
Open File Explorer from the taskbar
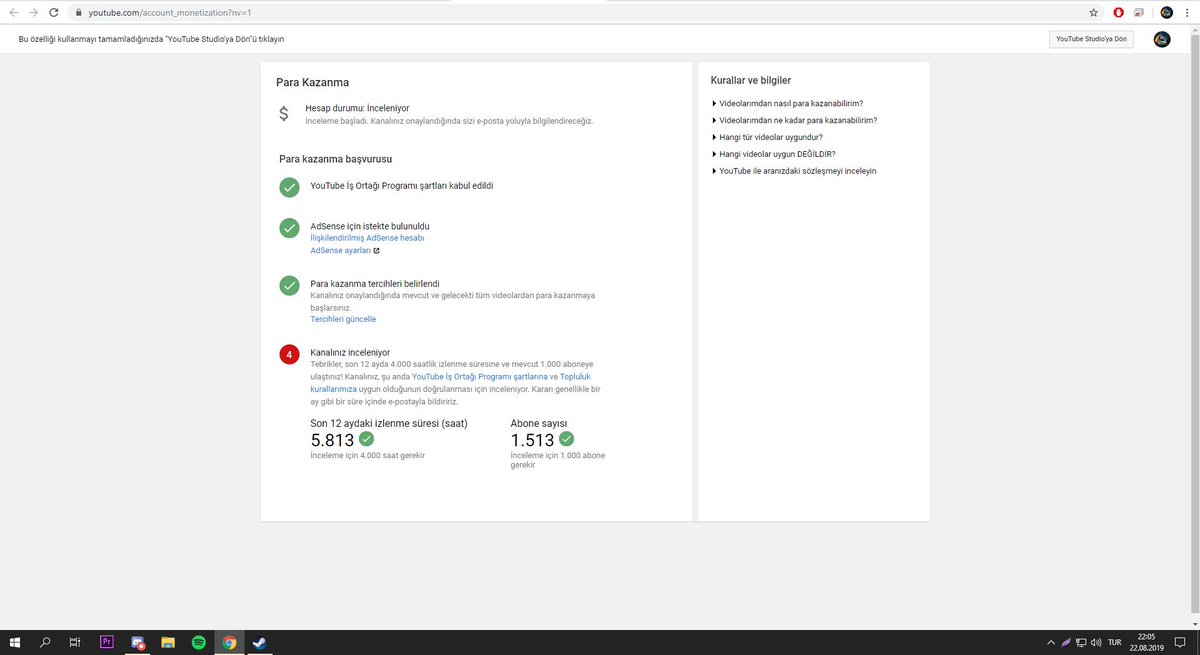pos(168,642)
